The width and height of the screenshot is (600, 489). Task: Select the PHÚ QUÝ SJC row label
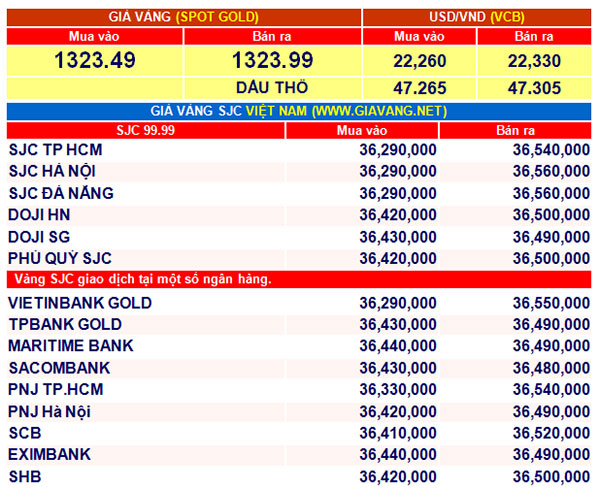coord(60,258)
